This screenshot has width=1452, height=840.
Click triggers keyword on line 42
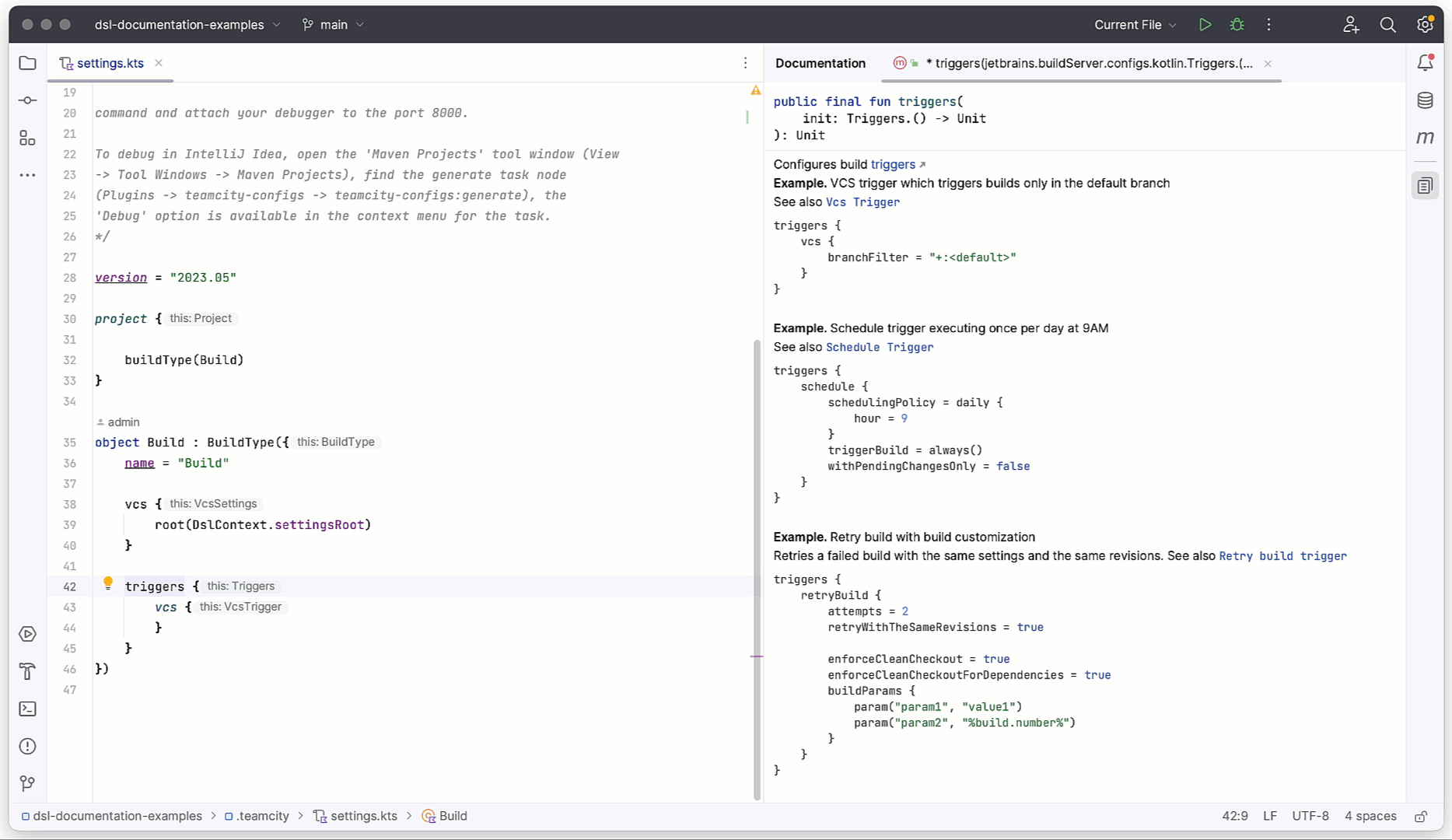(154, 586)
